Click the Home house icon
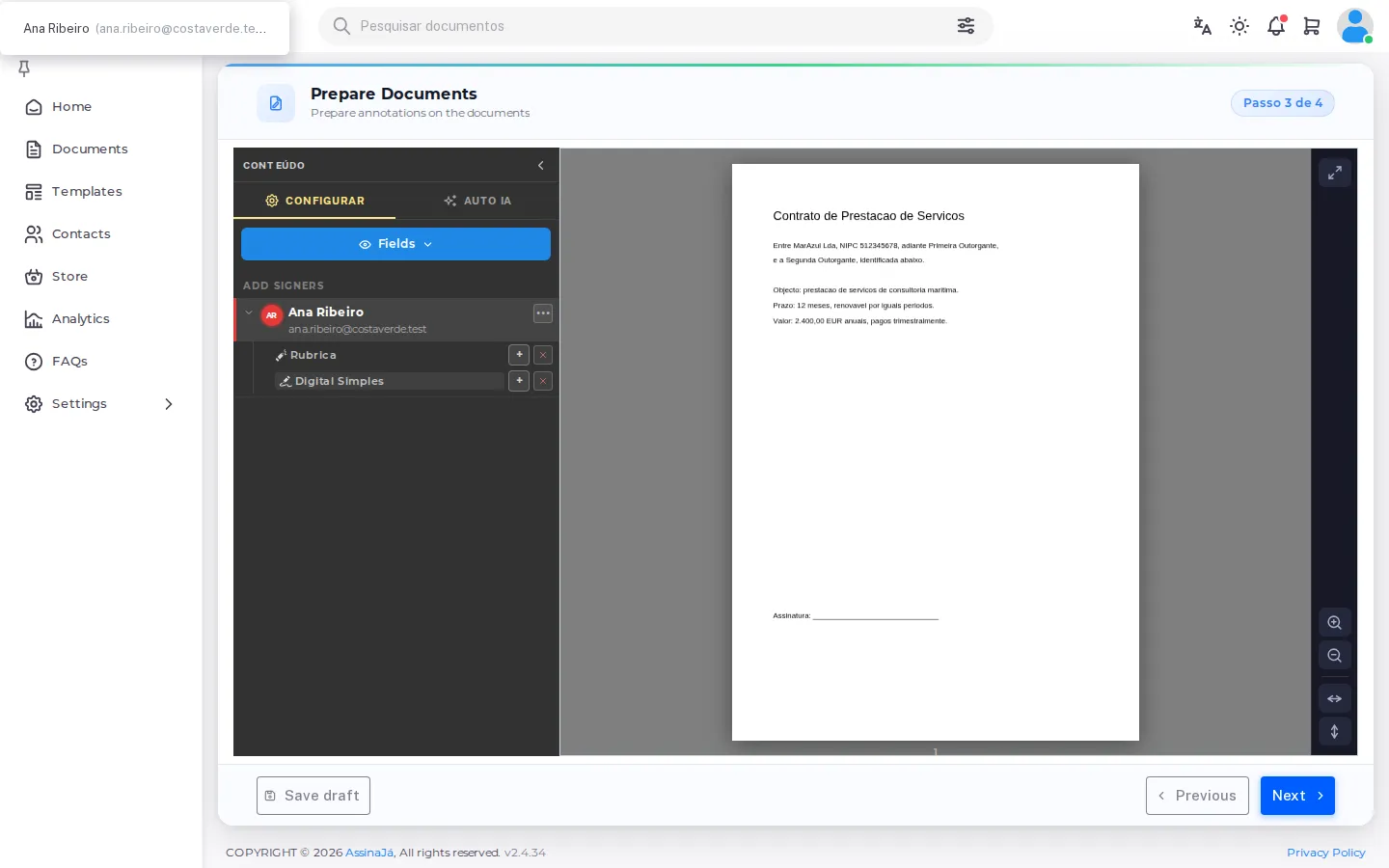1389x868 pixels. coord(34,107)
